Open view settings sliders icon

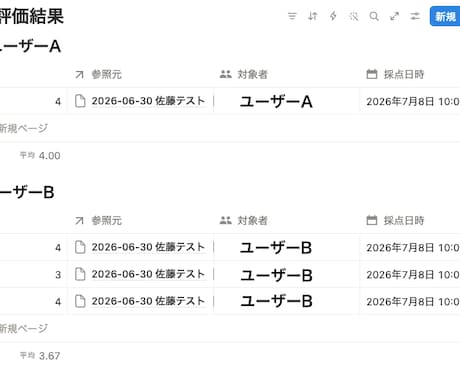pos(415,16)
